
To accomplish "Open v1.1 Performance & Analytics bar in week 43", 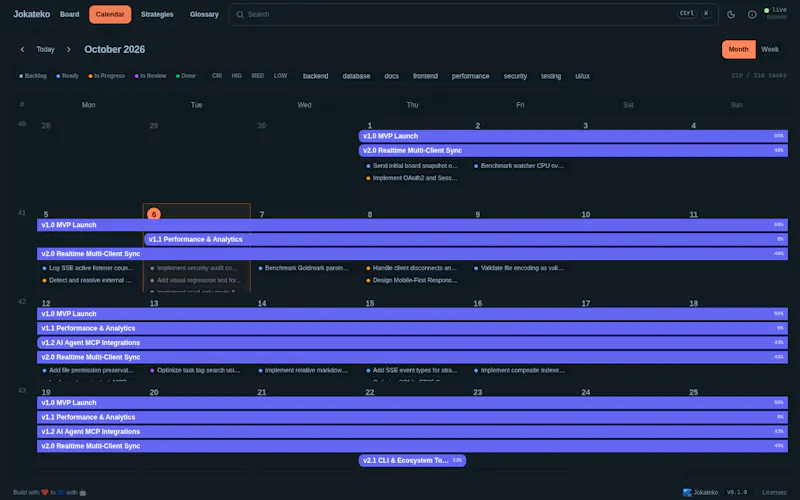I will tap(412, 417).
